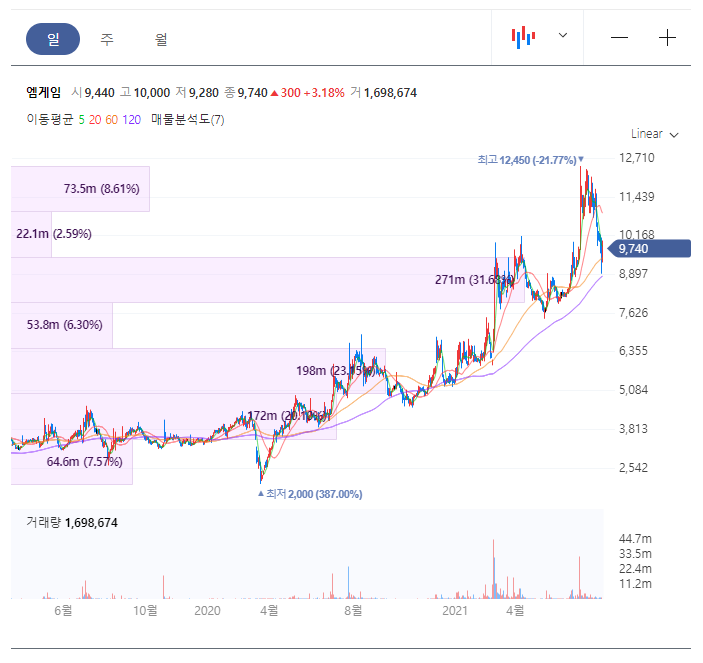Zoom in with the plus icon
The image size is (703, 663).
tap(667, 38)
